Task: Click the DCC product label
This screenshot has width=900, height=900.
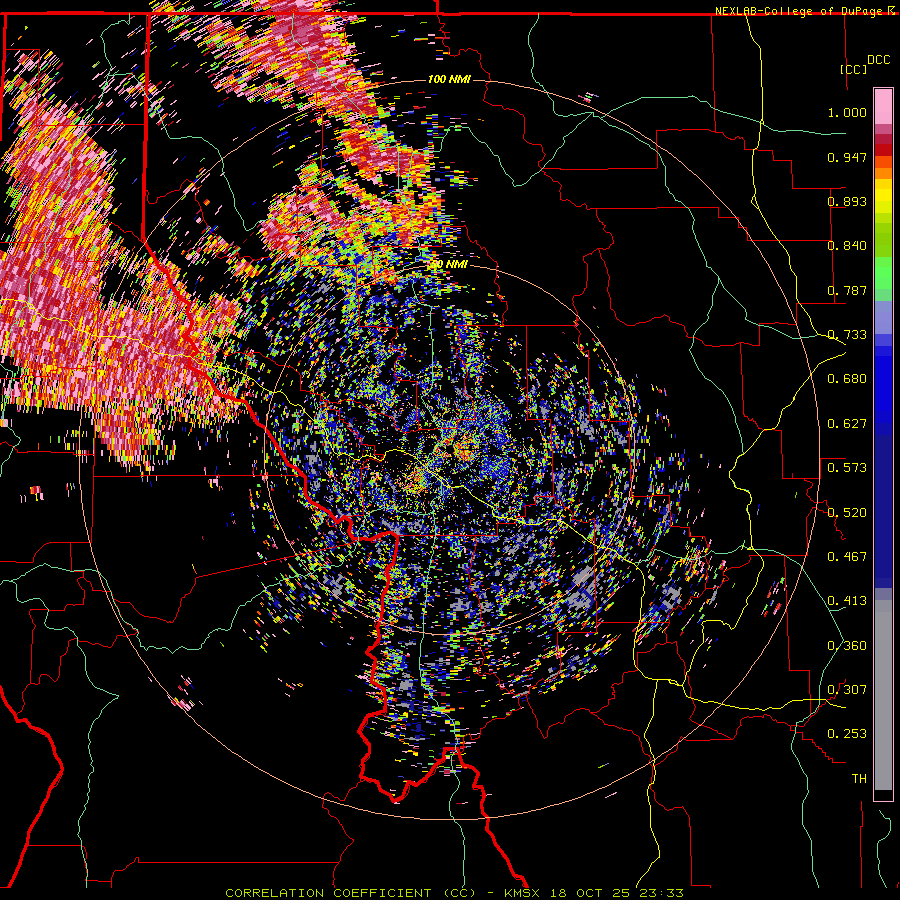Action: pos(878,60)
